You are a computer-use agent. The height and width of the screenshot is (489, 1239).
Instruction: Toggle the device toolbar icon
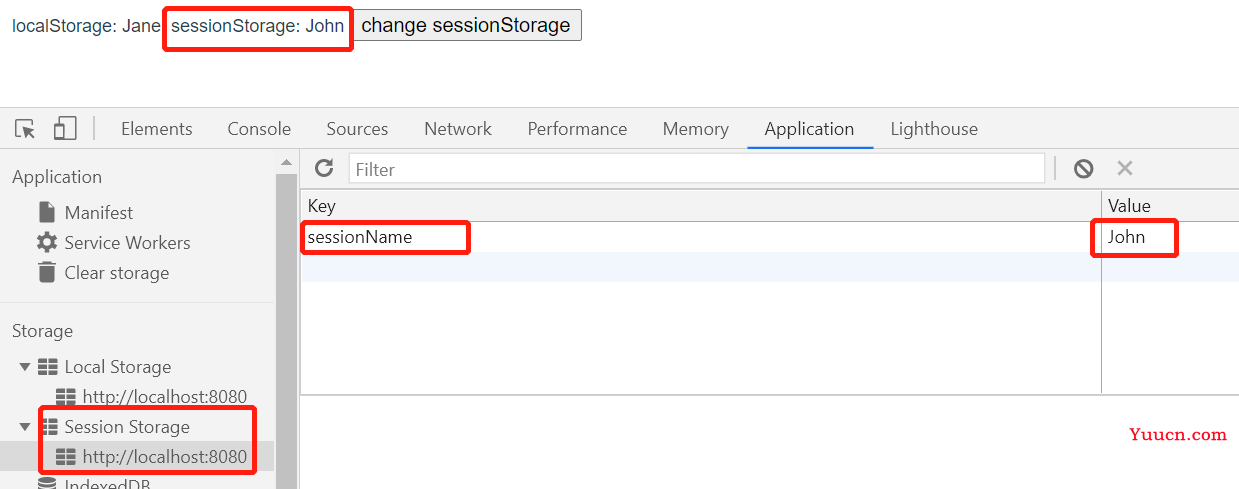point(65,128)
